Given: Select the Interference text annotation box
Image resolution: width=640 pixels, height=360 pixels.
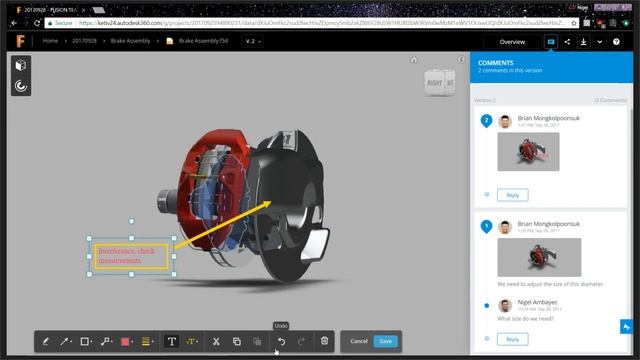Looking at the screenshot, I should click(x=131, y=256).
